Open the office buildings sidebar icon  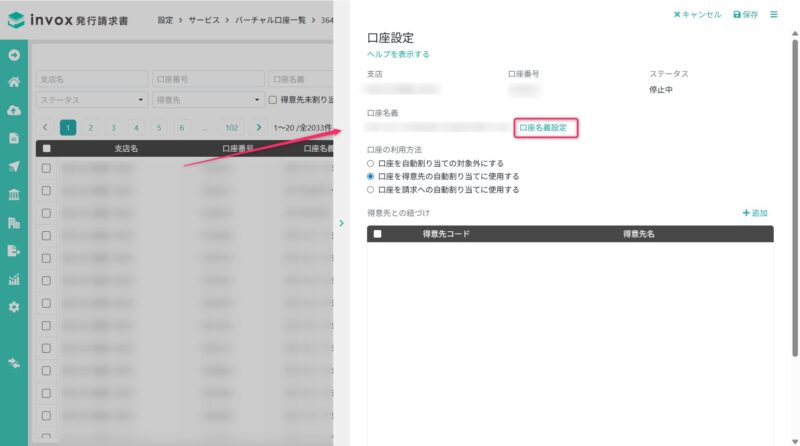pos(14,222)
